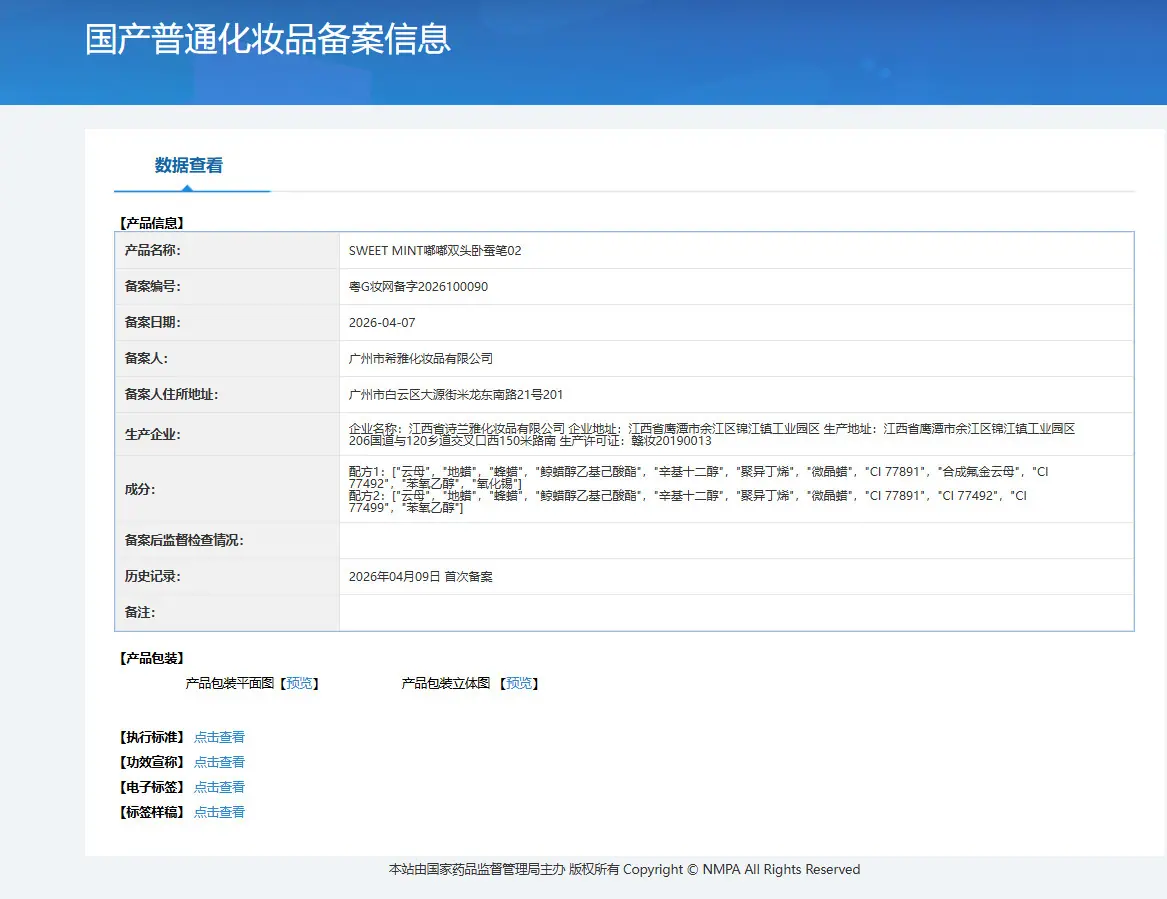This screenshot has width=1167, height=899.
Task: Click the 备案日期 value 2026-04-07
Action: tap(382, 323)
